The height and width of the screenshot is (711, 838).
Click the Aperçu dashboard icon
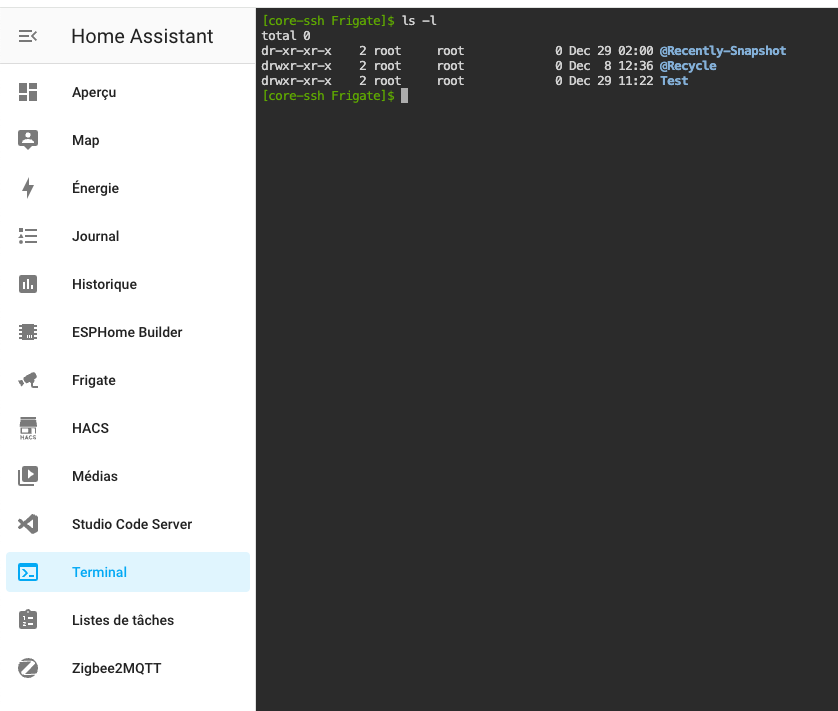pos(28,92)
